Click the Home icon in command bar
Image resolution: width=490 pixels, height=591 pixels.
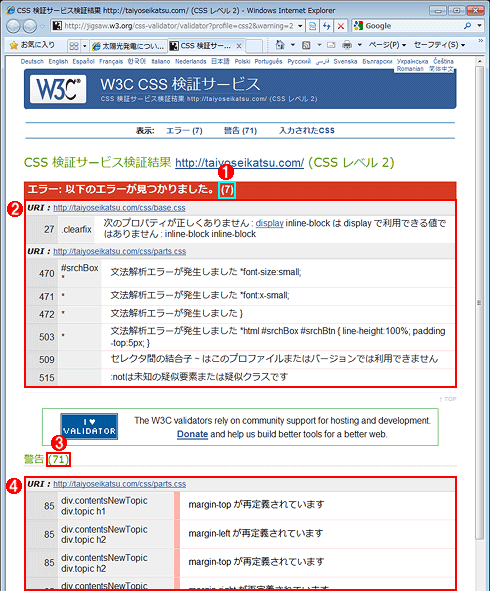click(280, 45)
